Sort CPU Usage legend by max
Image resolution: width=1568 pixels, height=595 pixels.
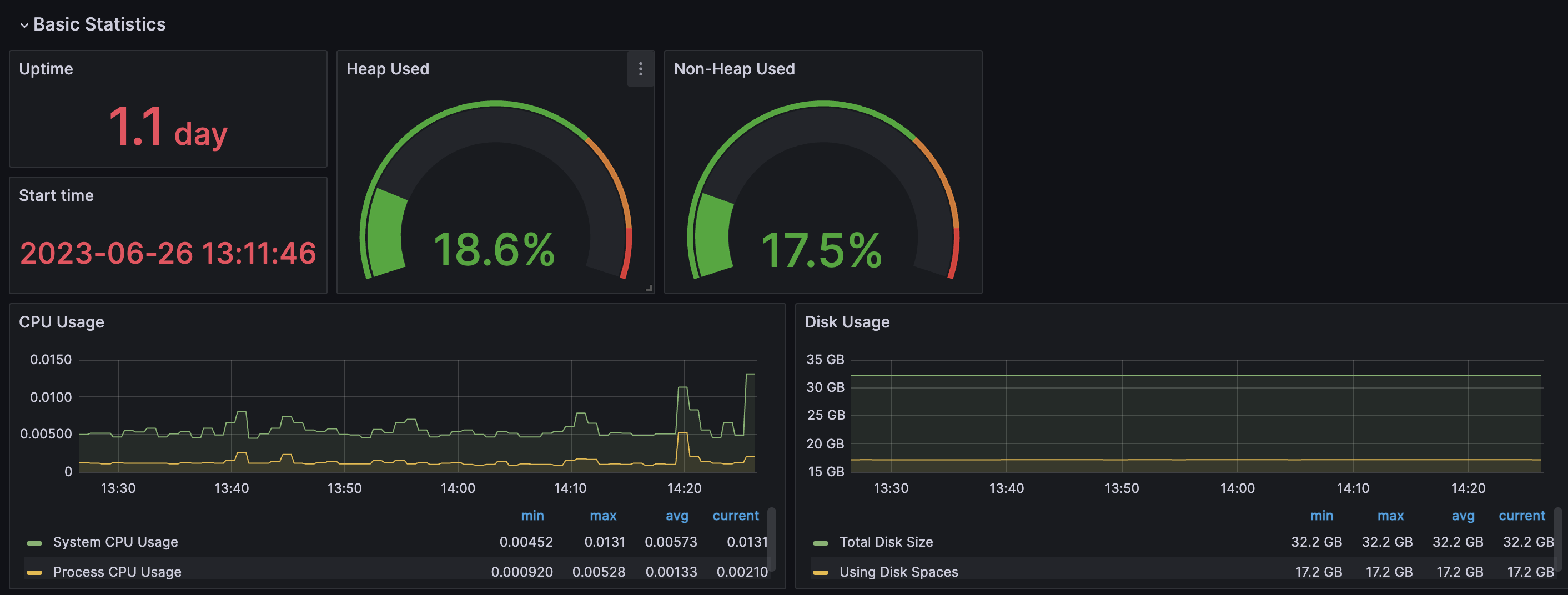(603, 515)
